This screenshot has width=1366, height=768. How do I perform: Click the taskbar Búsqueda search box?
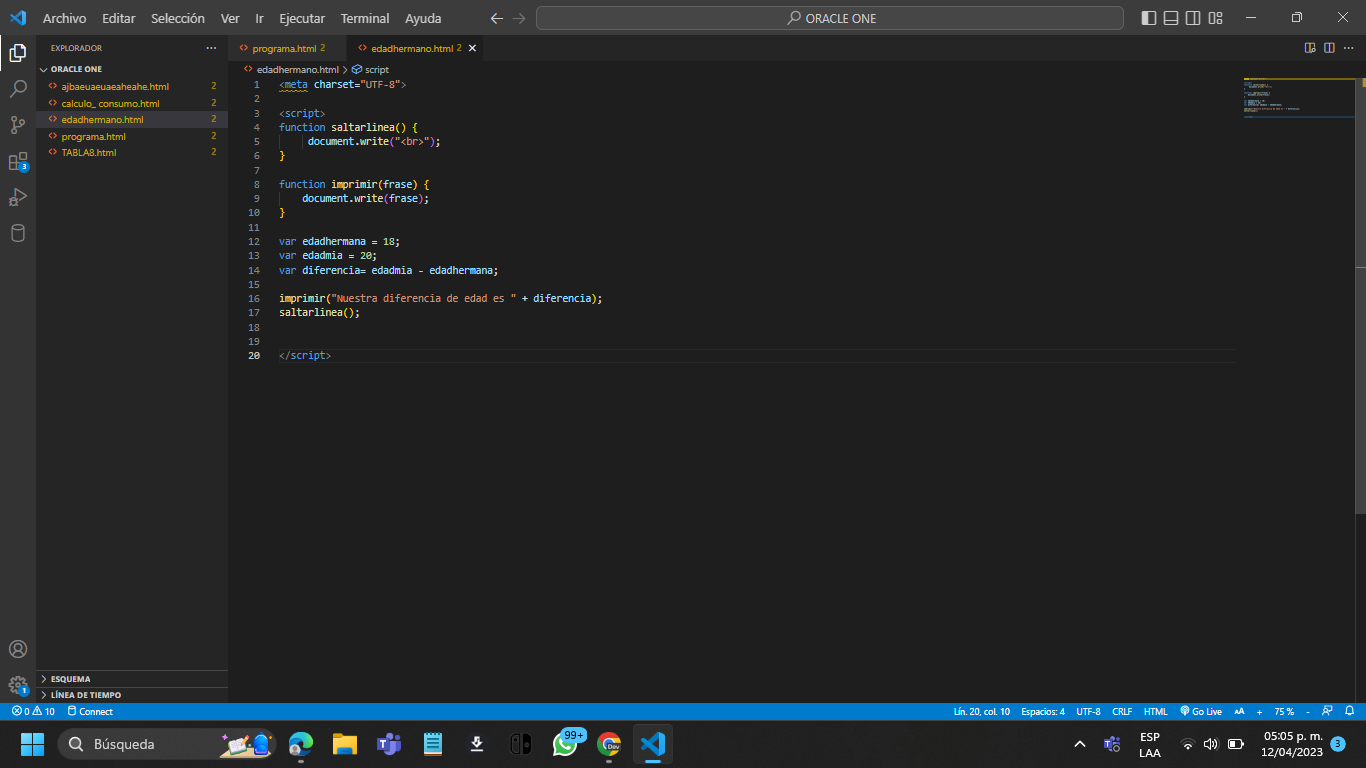click(165, 744)
